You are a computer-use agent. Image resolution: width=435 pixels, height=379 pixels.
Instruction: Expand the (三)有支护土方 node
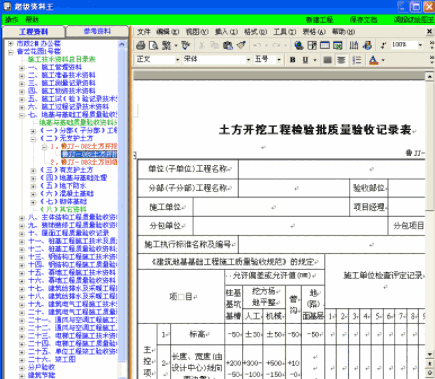click(33, 170)
